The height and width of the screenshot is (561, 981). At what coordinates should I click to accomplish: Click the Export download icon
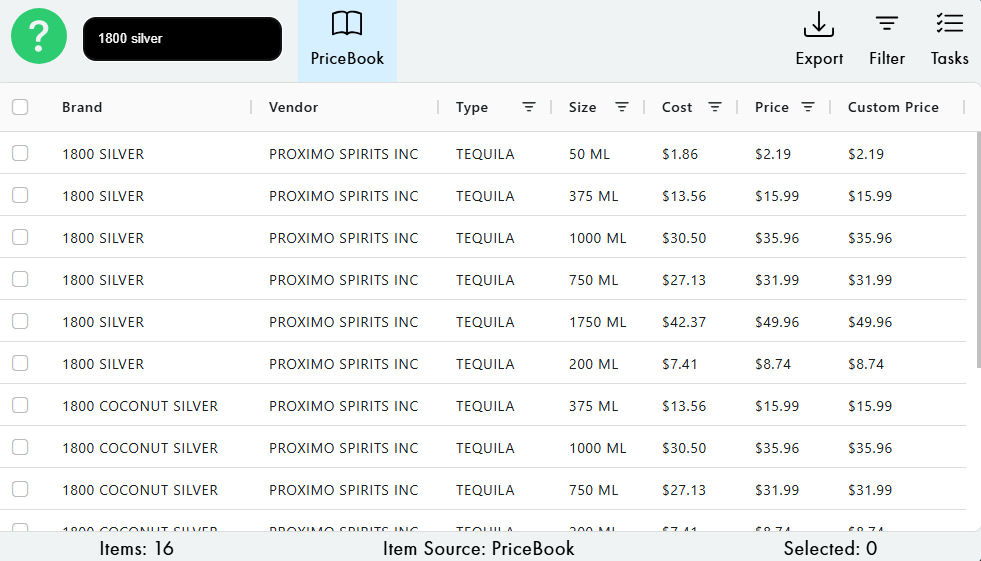[819, 24]
